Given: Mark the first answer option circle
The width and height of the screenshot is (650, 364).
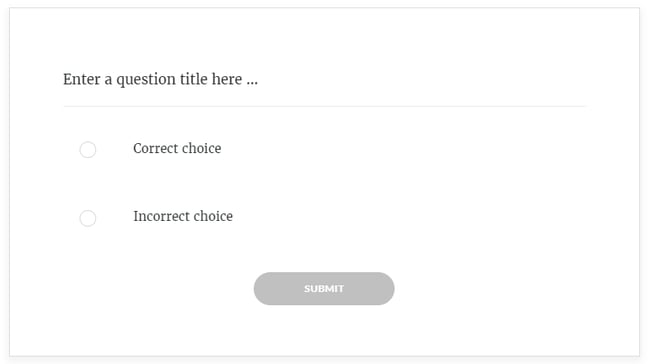Looking at the screenshot, I should point(88,150).
